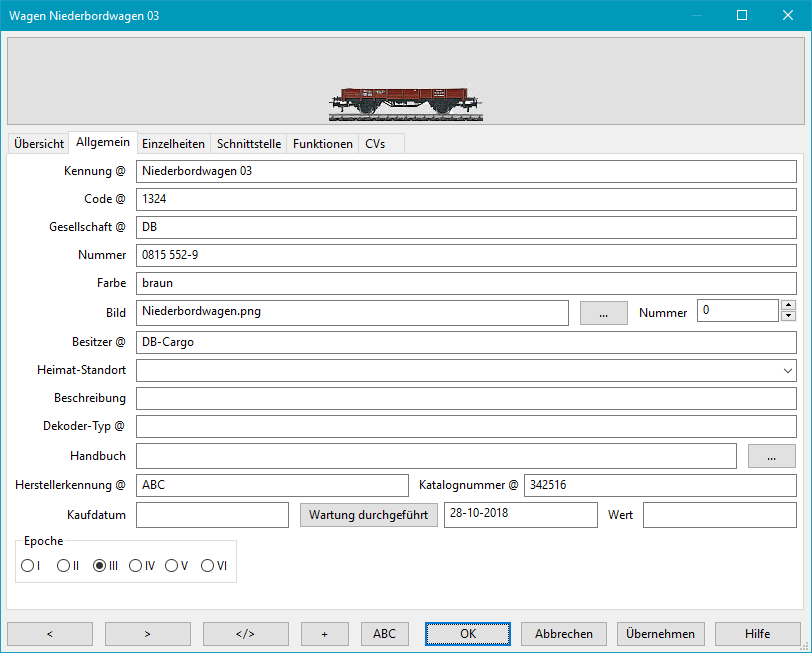Browse for Bild image file

tap(603, 313)
